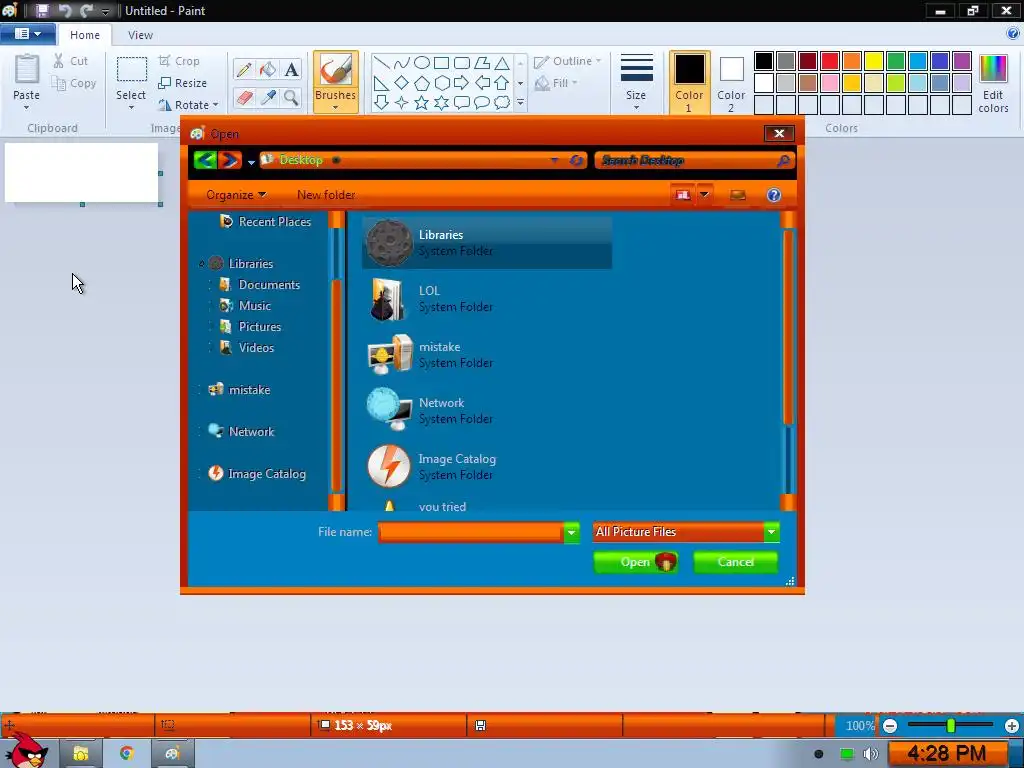
Task: Choose the Triangle shape
Action: pyautogui.click(x=502, y=63)
